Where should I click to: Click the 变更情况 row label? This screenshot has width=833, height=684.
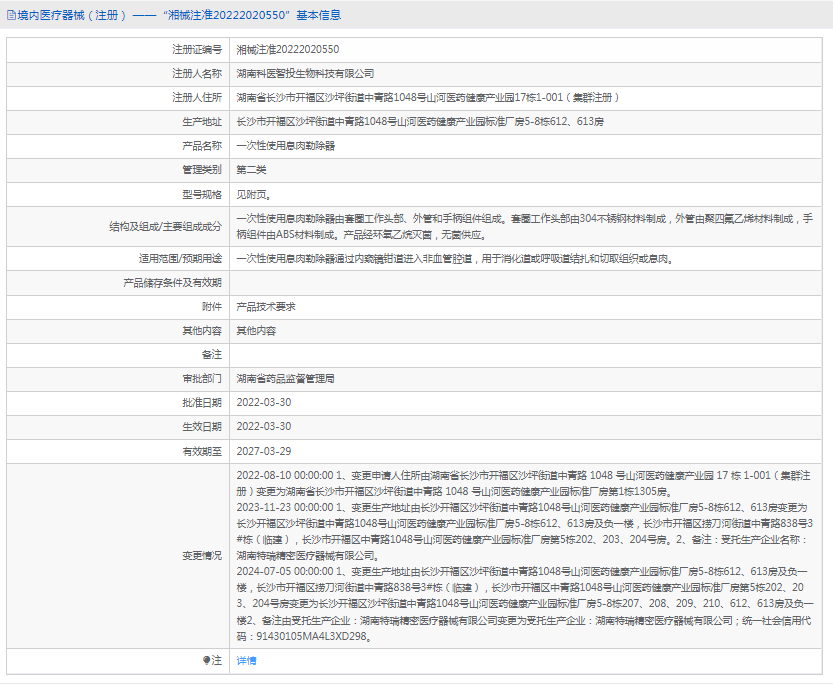tap(202, 555)
